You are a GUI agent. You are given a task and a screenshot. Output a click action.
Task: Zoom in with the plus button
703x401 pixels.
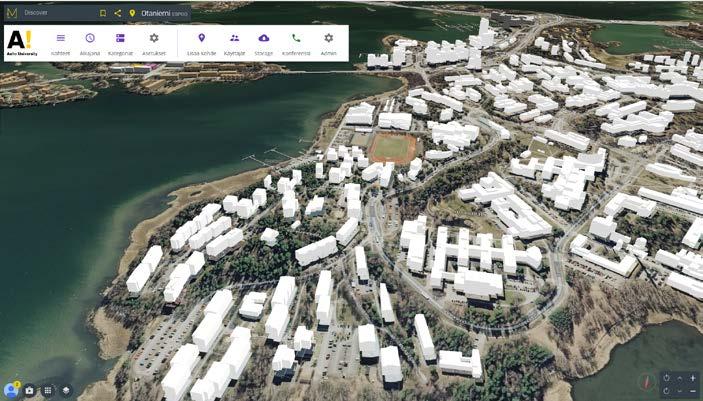coord(693,379)
